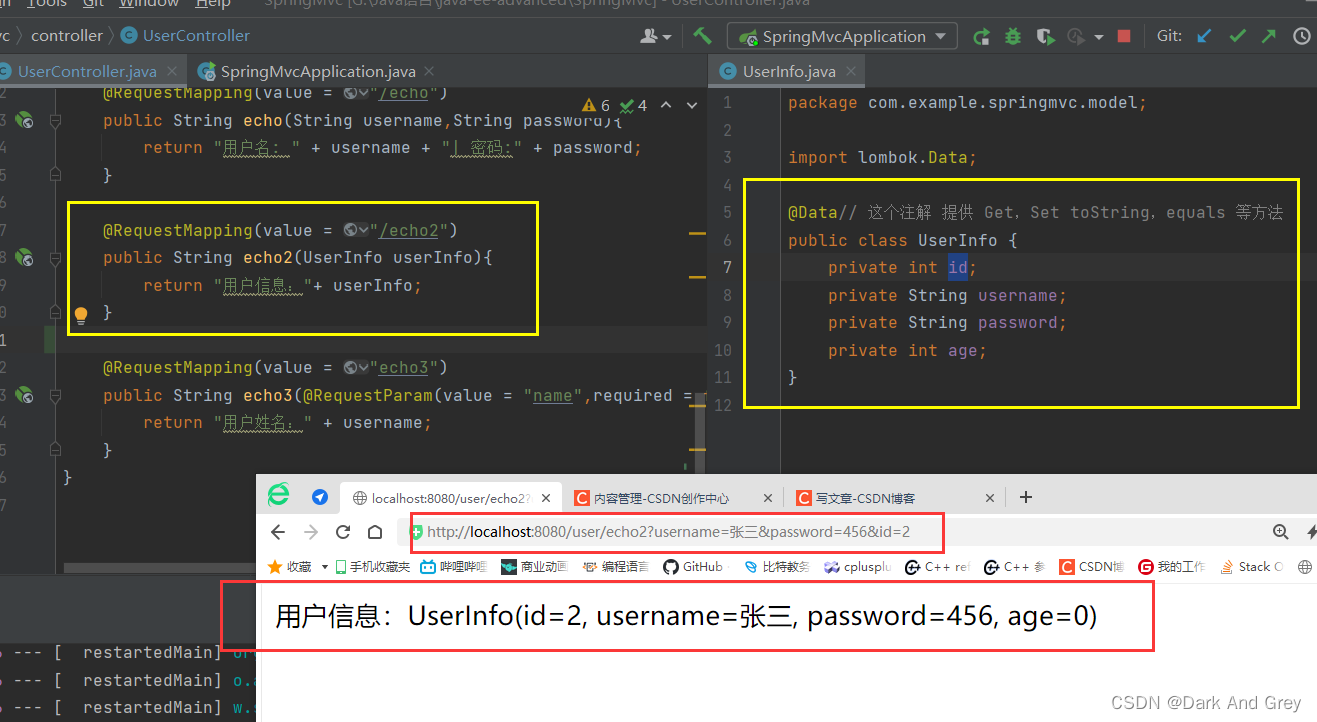
Task: Open the Tools menu
Action: 47,4
